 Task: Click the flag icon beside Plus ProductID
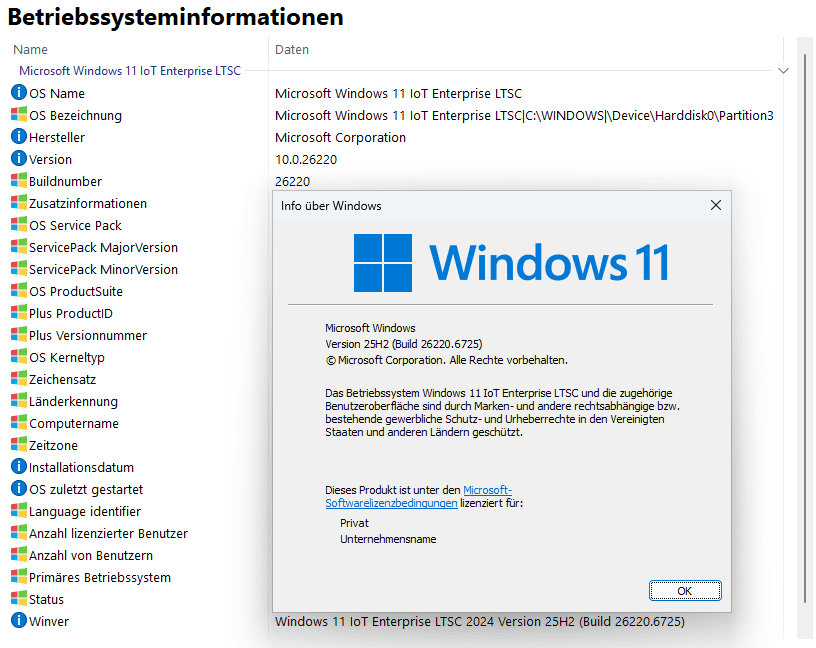19,312
